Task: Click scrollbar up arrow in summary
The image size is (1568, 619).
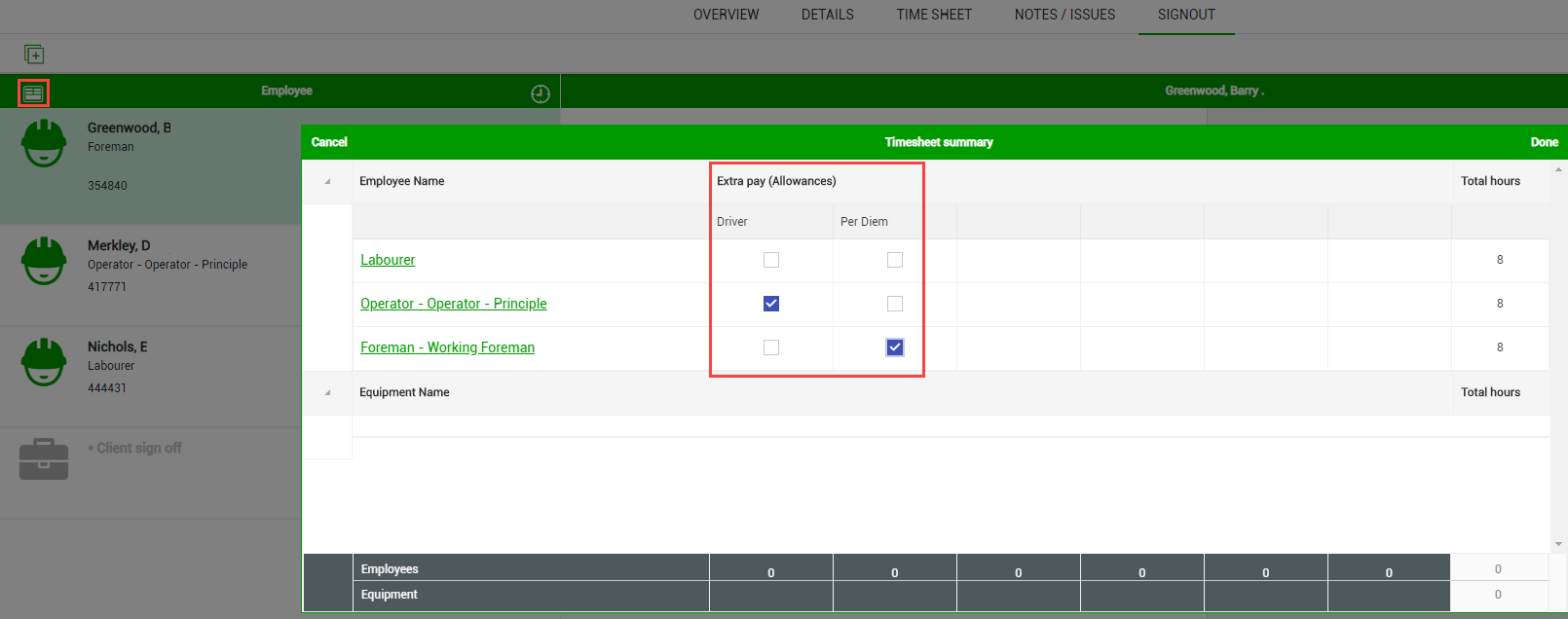Action: [1558, 169]
